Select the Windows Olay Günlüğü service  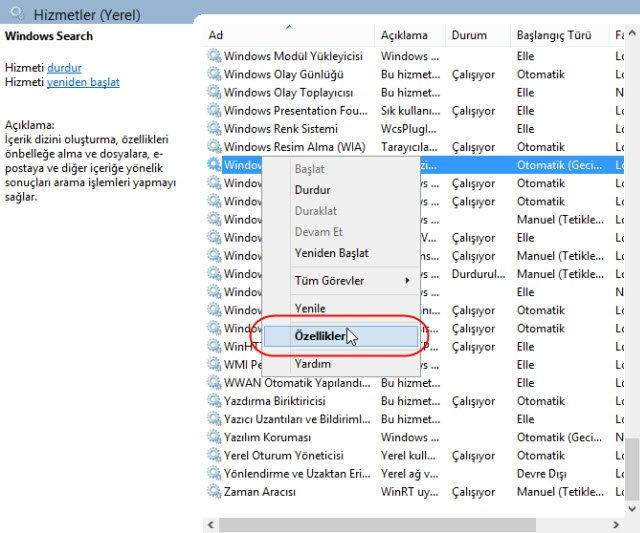coord(284,74)
